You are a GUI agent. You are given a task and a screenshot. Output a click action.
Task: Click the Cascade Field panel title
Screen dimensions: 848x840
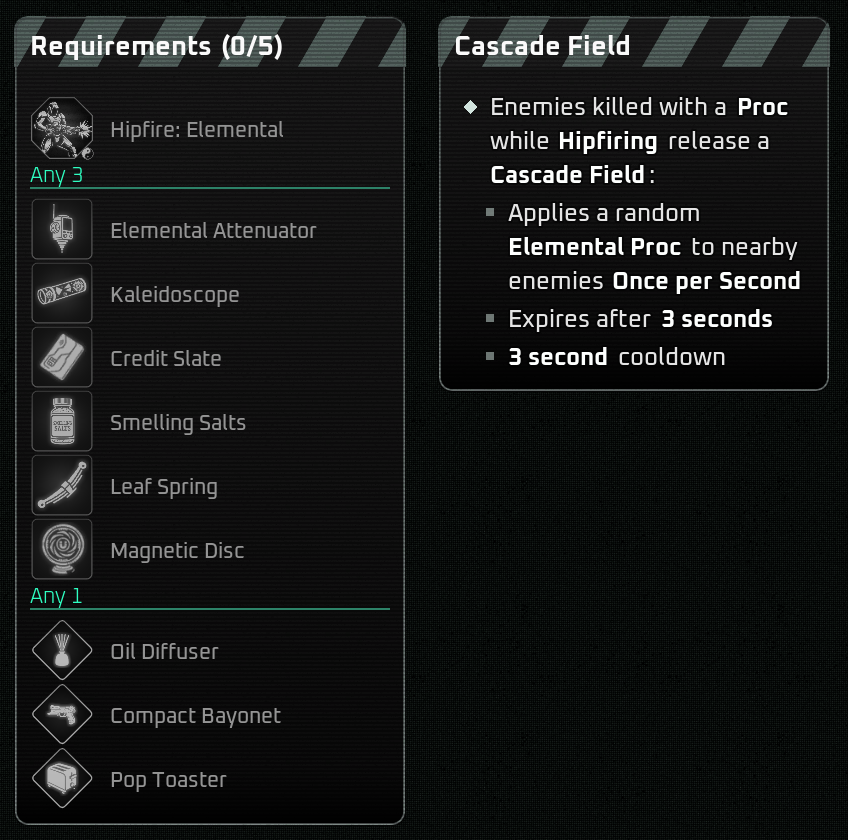542,47
